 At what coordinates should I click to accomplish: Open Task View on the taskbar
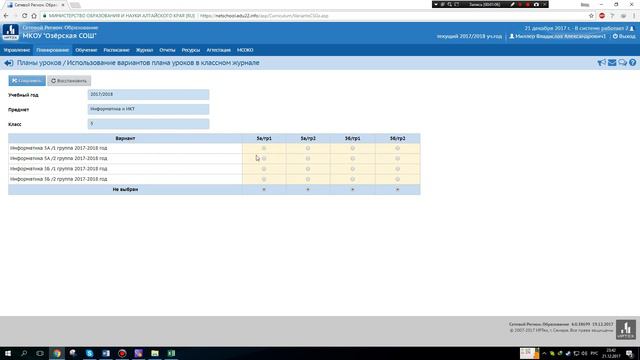tap(40, 353)
